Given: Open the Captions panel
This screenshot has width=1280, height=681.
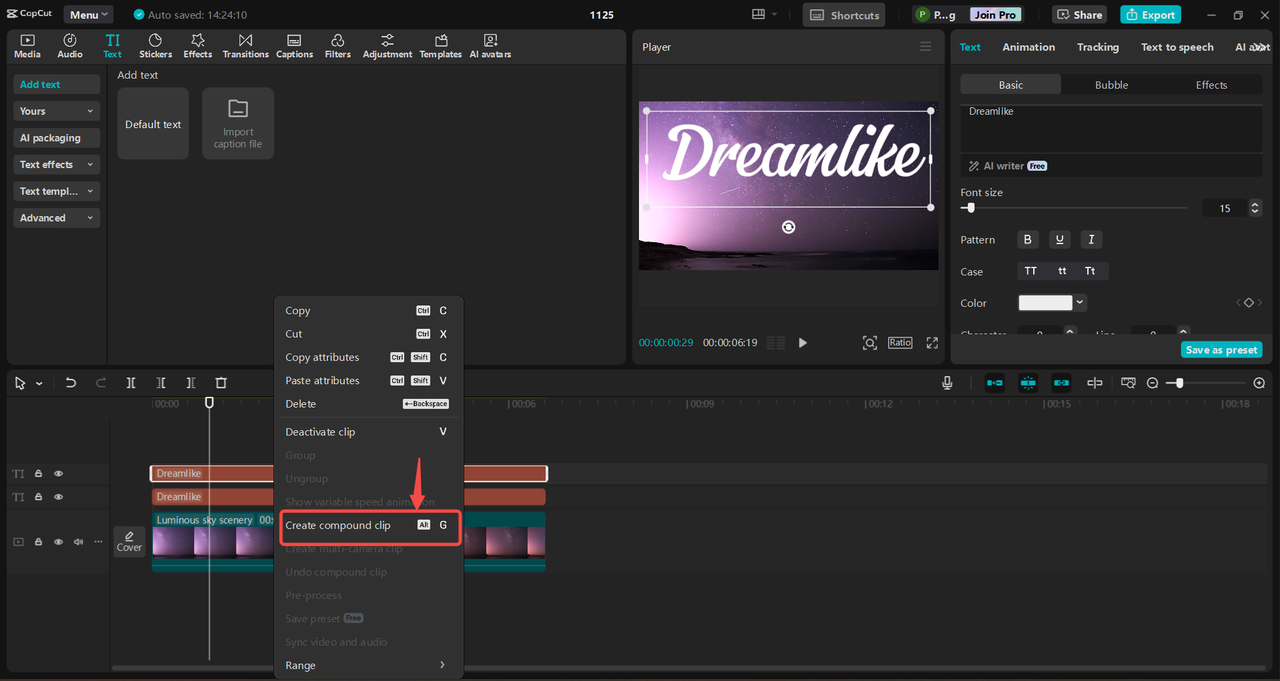Looking at the screenshot, I should coord(294,46).
